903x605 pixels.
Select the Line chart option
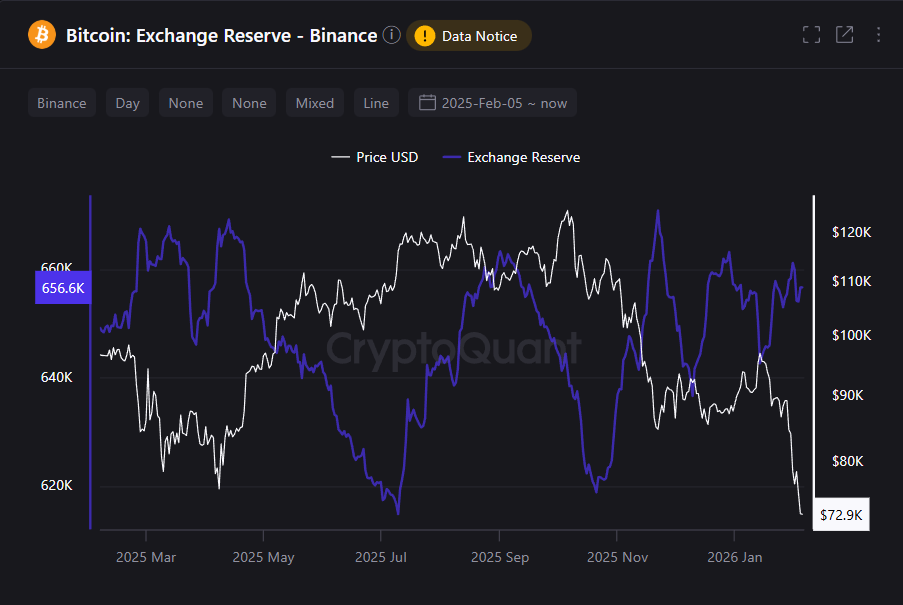375,102
